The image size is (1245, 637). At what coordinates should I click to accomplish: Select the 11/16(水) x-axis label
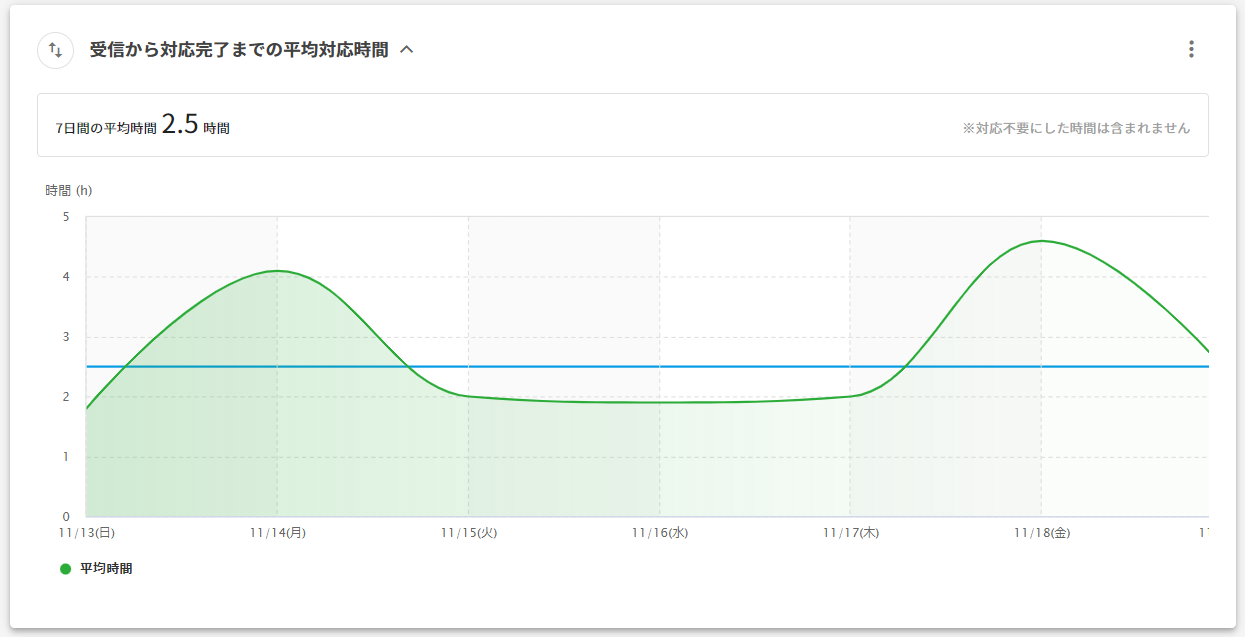(660, 533)
